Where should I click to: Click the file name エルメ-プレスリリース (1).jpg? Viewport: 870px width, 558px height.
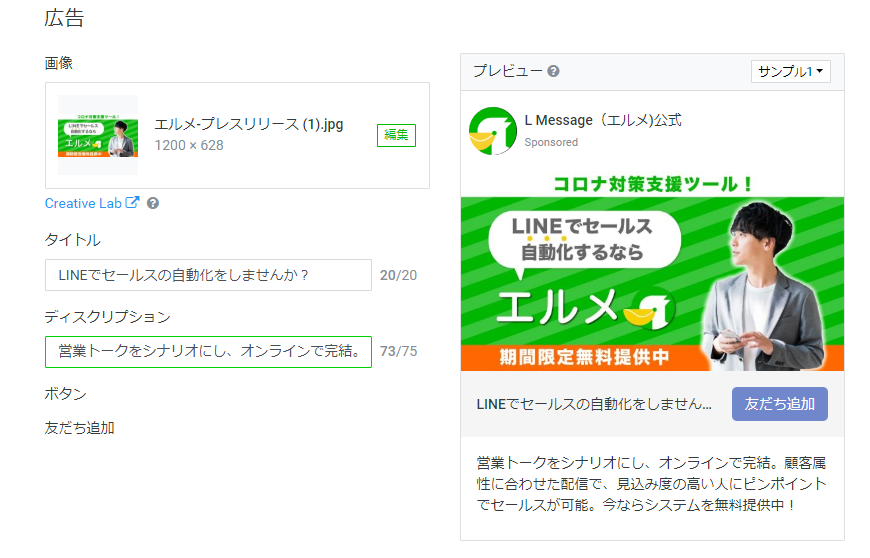pos(249,124)
